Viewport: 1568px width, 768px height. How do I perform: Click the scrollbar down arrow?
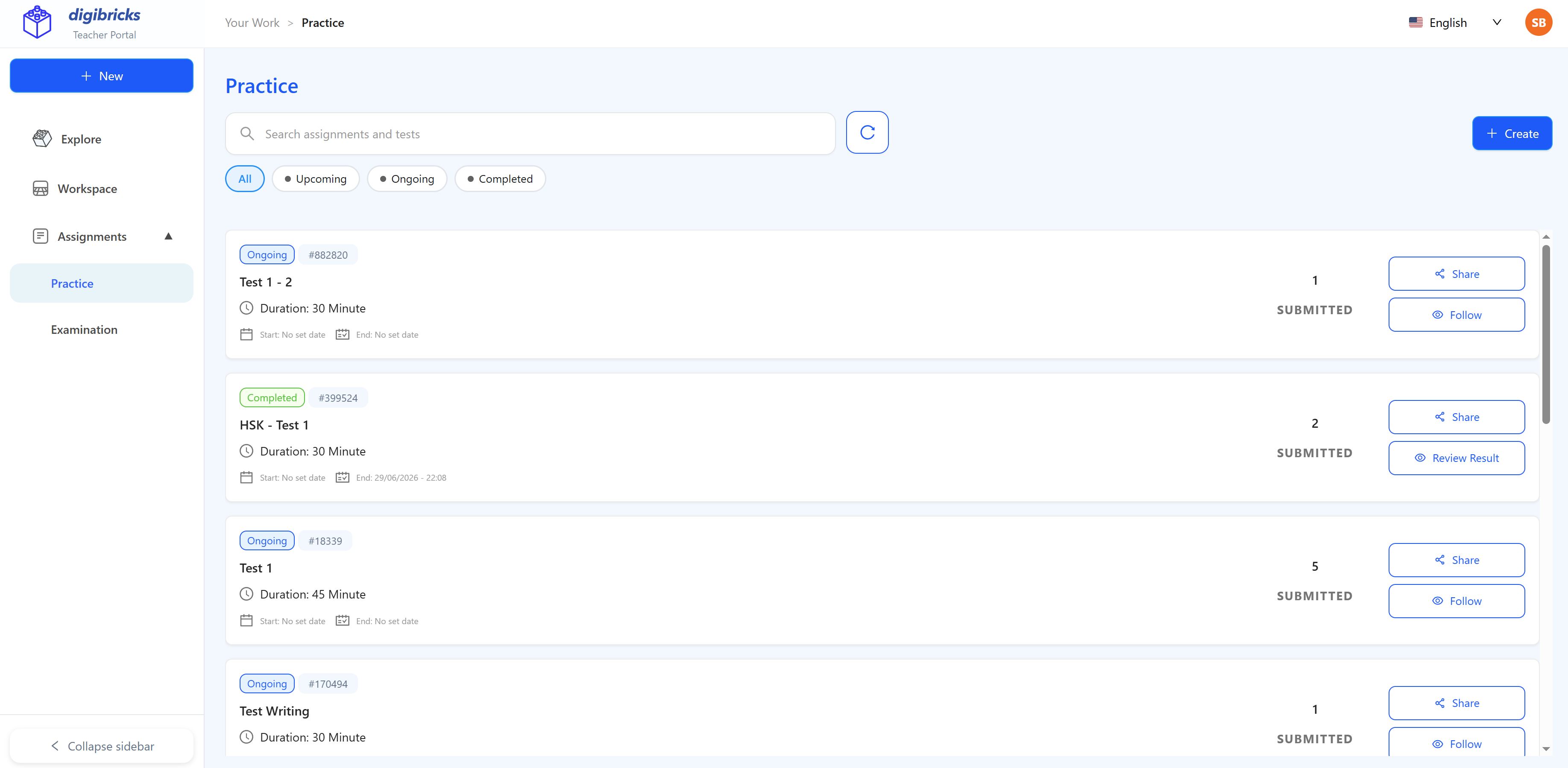point(1545,749)
